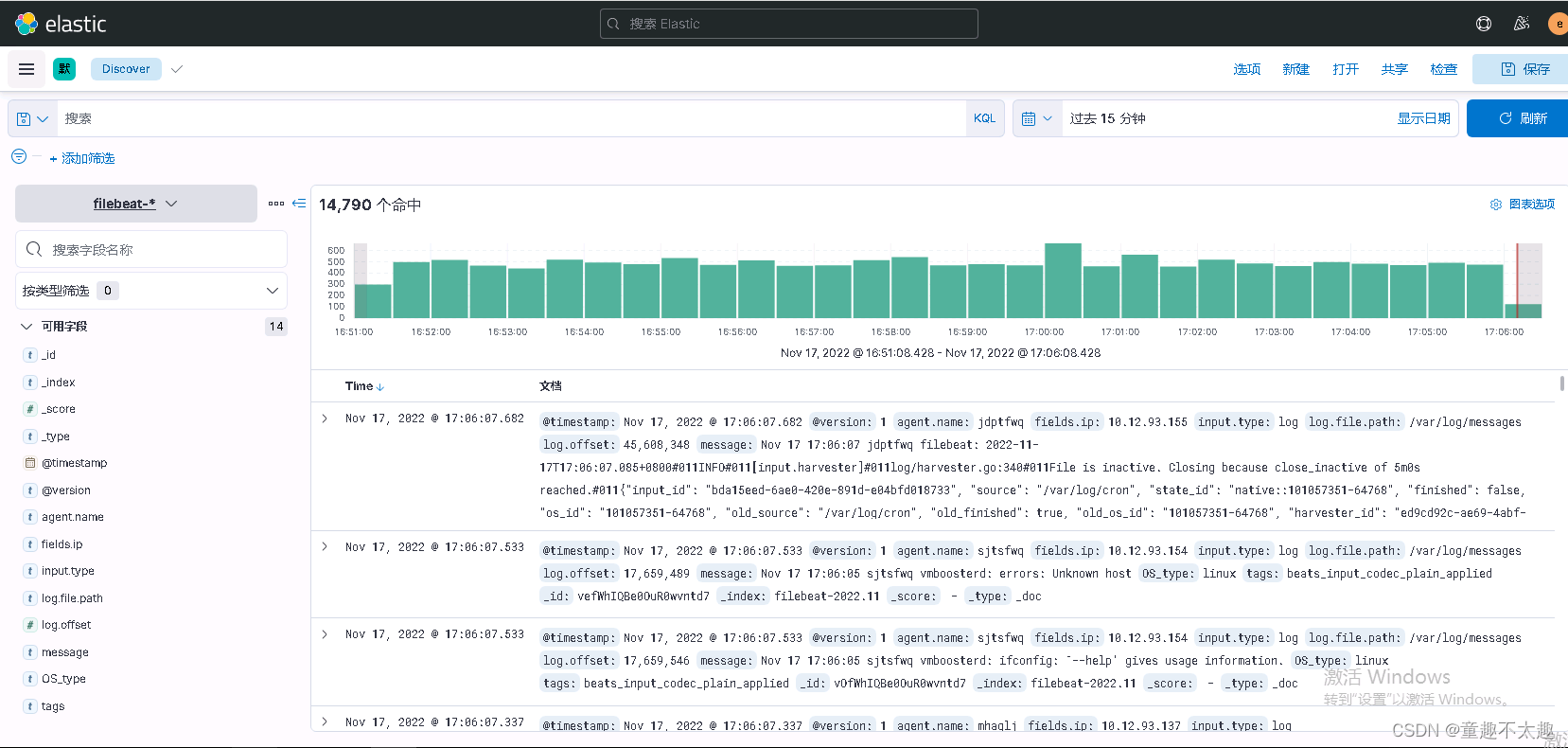Click the 图表选项 chart options link
The width and height of the screenshot is (1568, 748).
coord(1532,205)
